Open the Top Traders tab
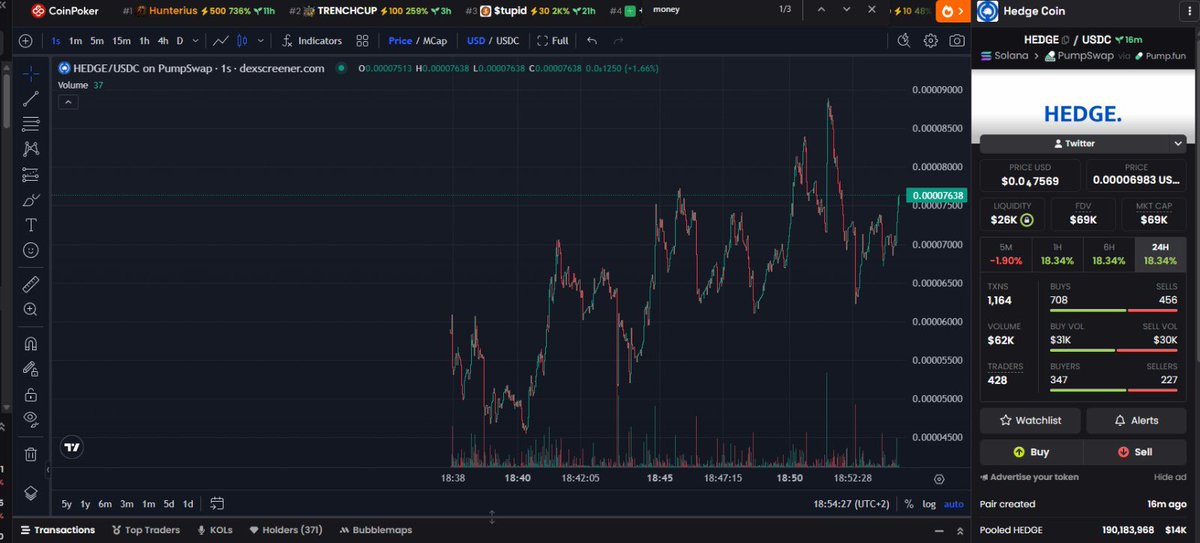Screen dimensions: 1200x543 (146, 530)
